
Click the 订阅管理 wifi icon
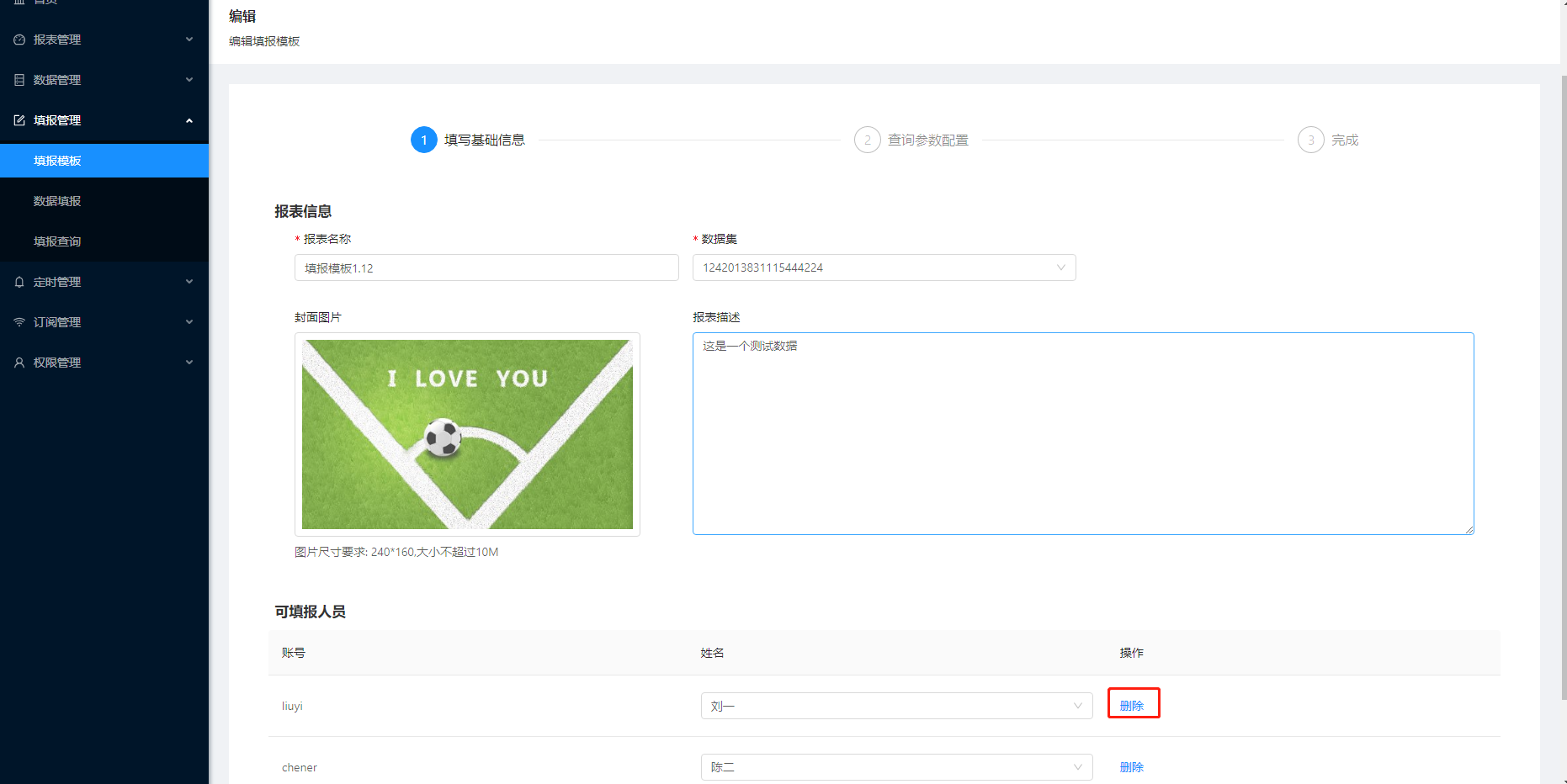point(19,322)
